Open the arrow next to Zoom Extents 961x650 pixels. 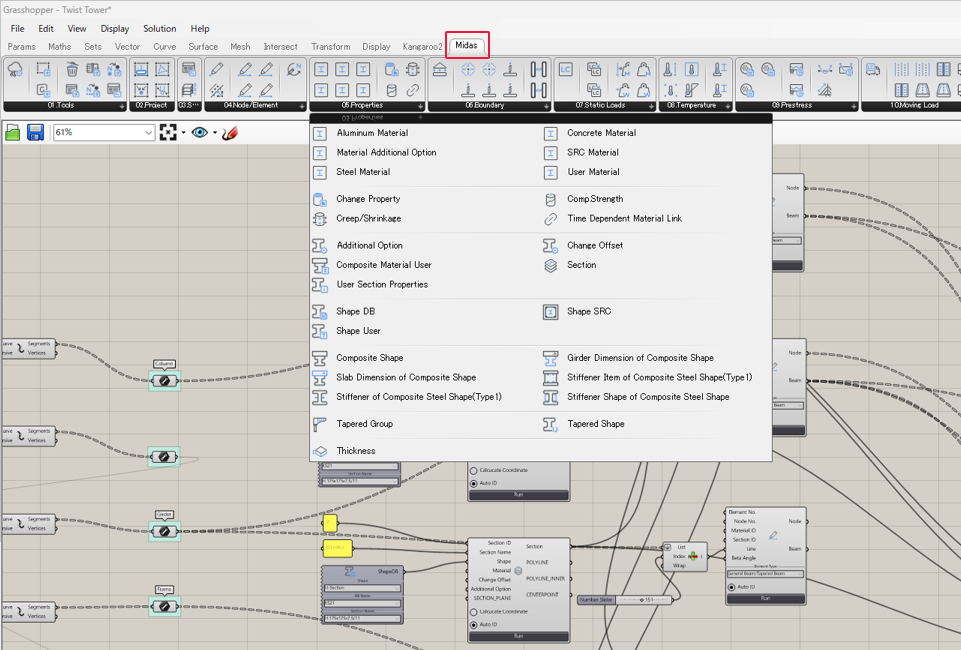183,133
